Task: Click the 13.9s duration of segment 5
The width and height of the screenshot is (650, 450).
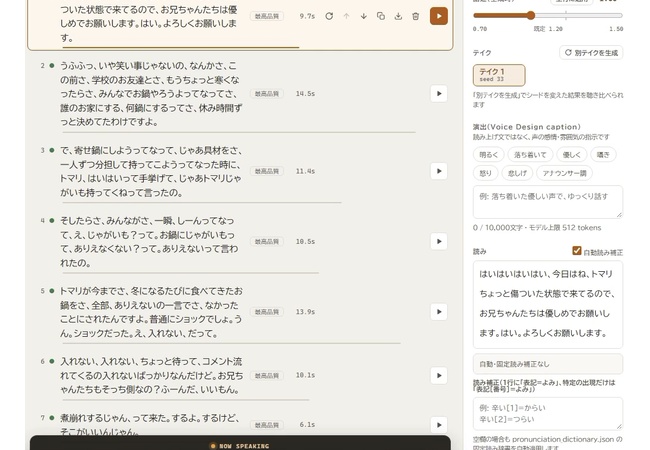Action: [x=305, y=312]
